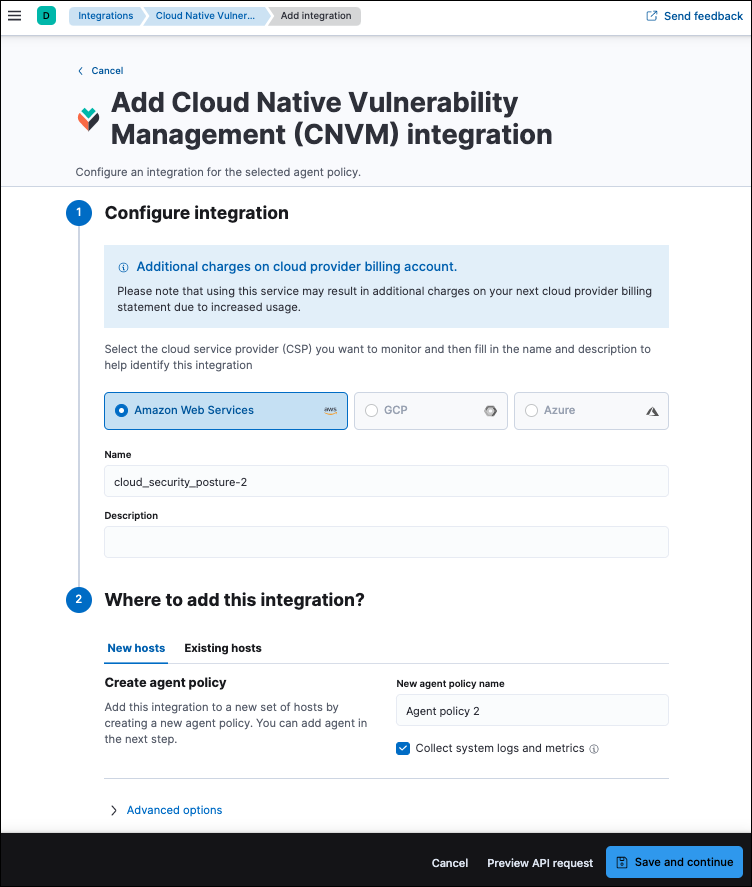Select the GCP radio button
The width and height of the screenshot is (752, 887).
(371, 410)
